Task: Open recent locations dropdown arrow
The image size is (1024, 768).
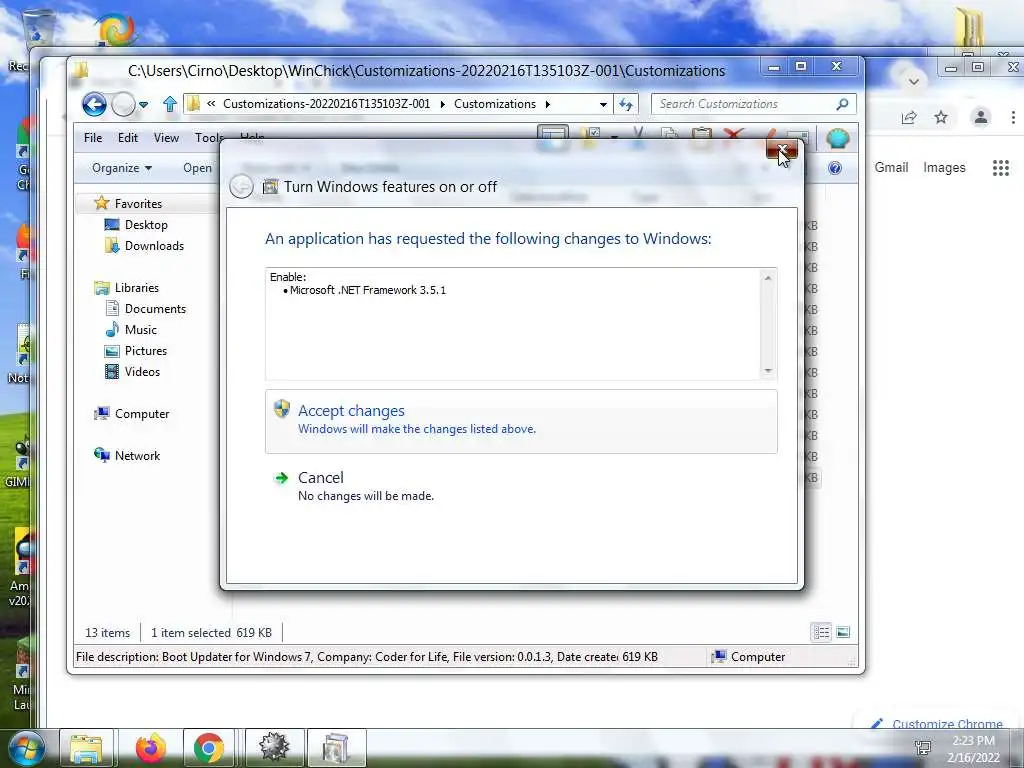Action: tap(144, 104)
